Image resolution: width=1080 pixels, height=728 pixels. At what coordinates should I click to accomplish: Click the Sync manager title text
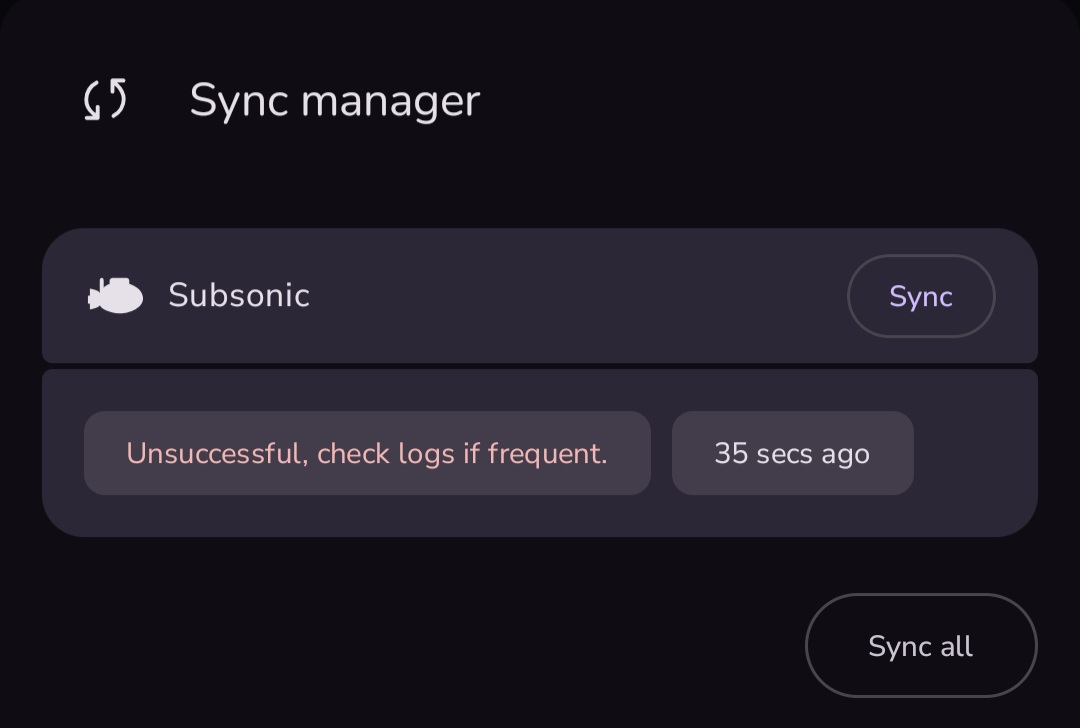coord(334,100)
